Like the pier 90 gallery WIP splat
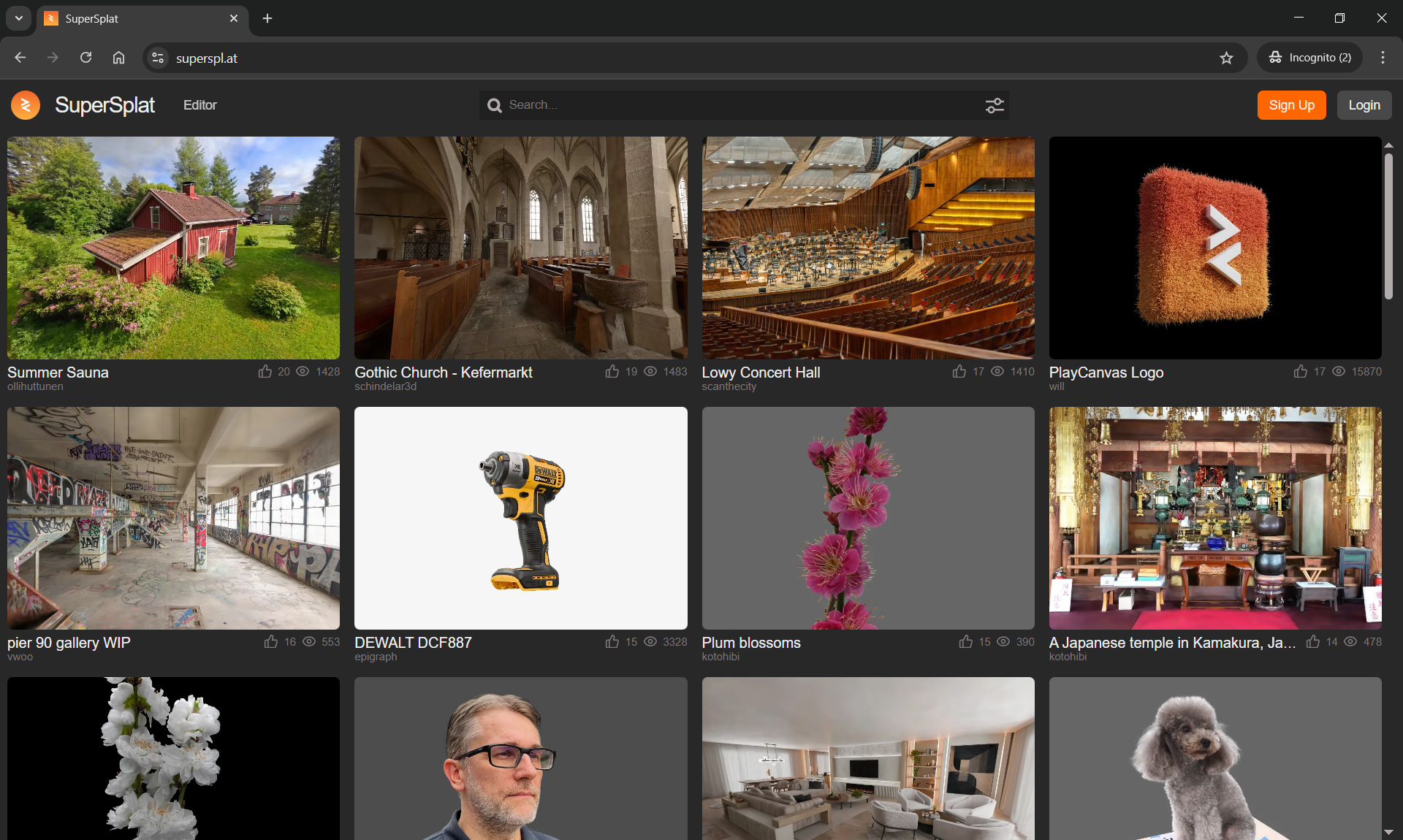This screenshot has height=840, width=1403. [x=271, y=642]
